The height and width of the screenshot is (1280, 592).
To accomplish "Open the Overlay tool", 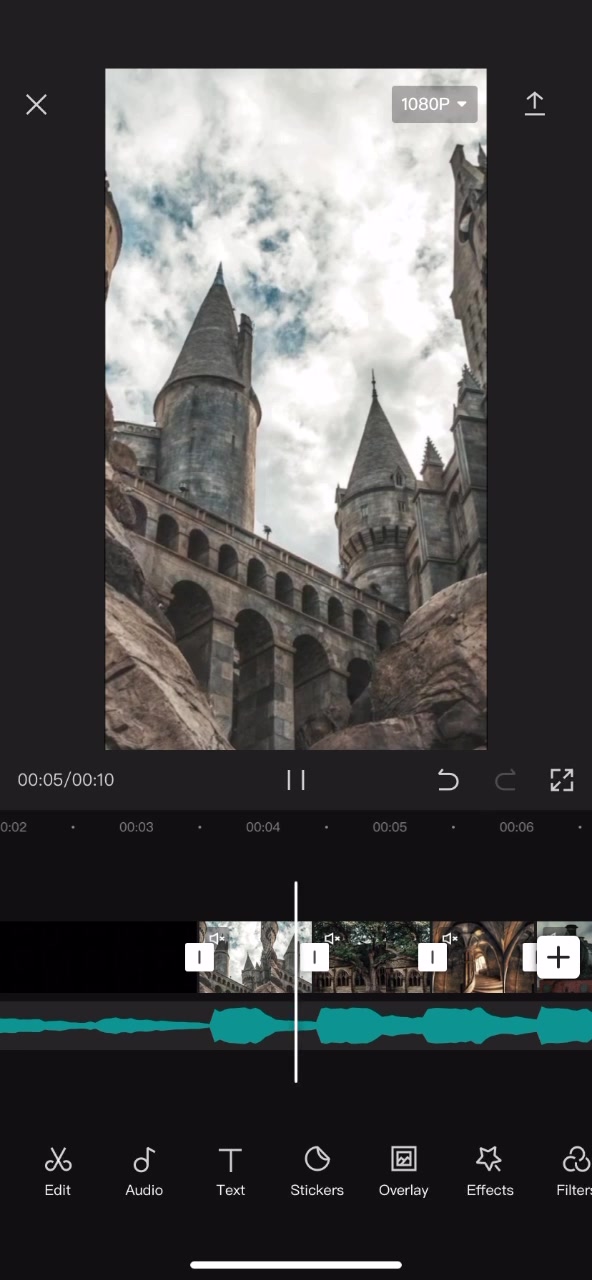I will click(x=403, y=1171).
